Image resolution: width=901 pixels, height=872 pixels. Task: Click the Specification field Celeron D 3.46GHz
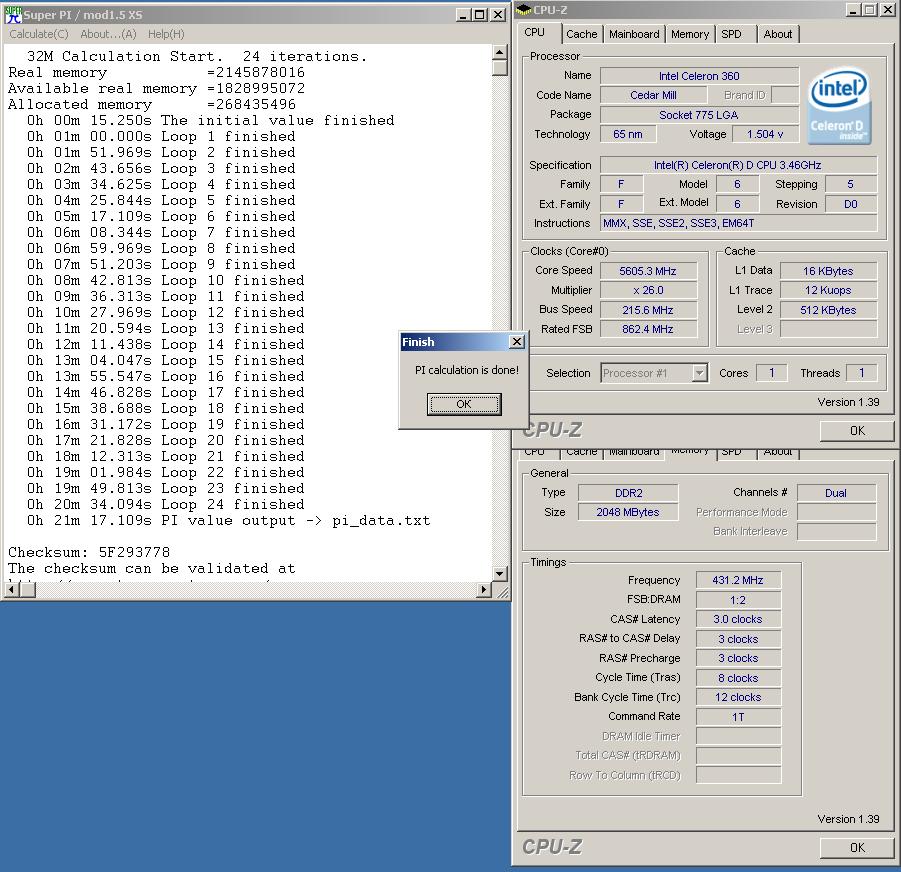coord(738,165)
